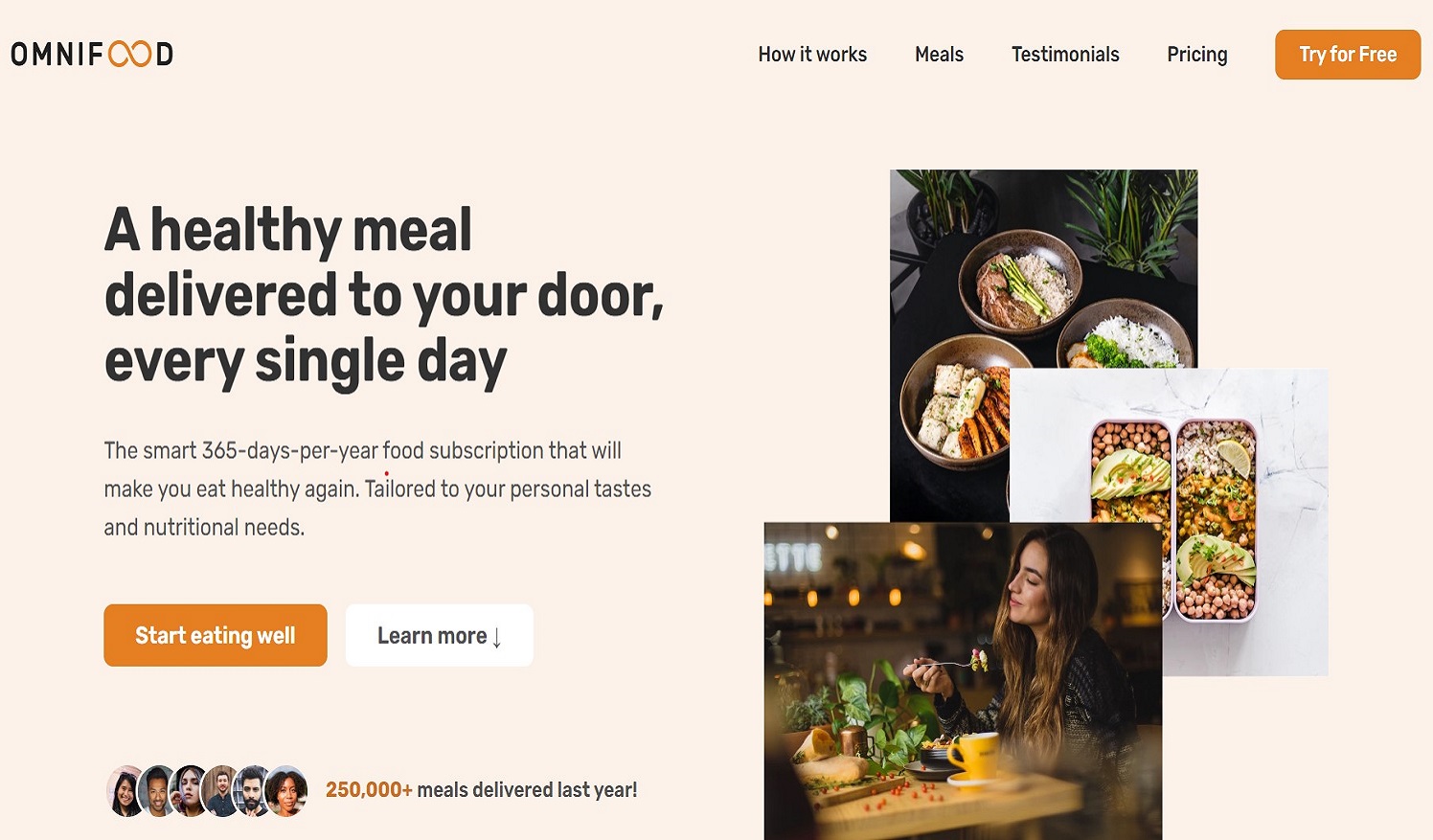
Task: Navigate to Pricing
Action: (x=1196, y=55)
